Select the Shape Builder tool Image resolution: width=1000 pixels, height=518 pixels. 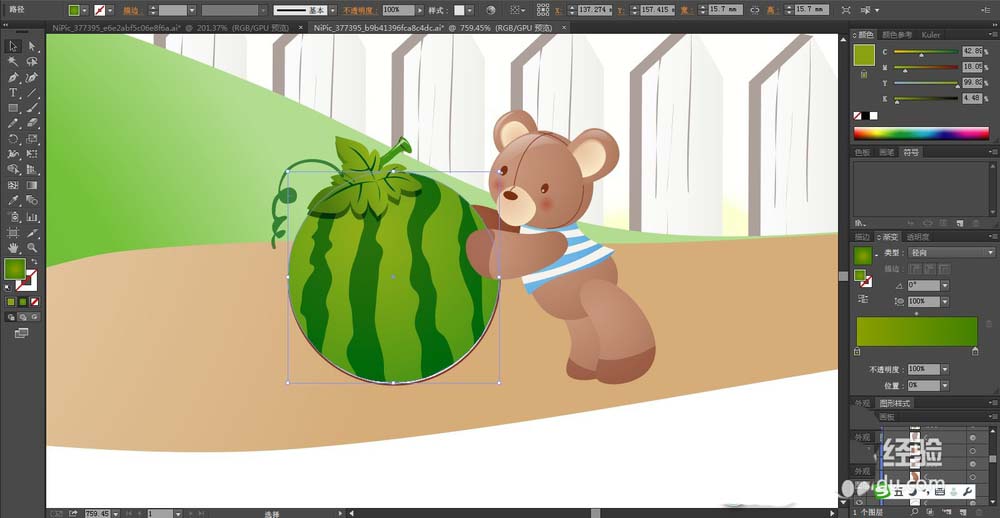[x=13, y=170]
